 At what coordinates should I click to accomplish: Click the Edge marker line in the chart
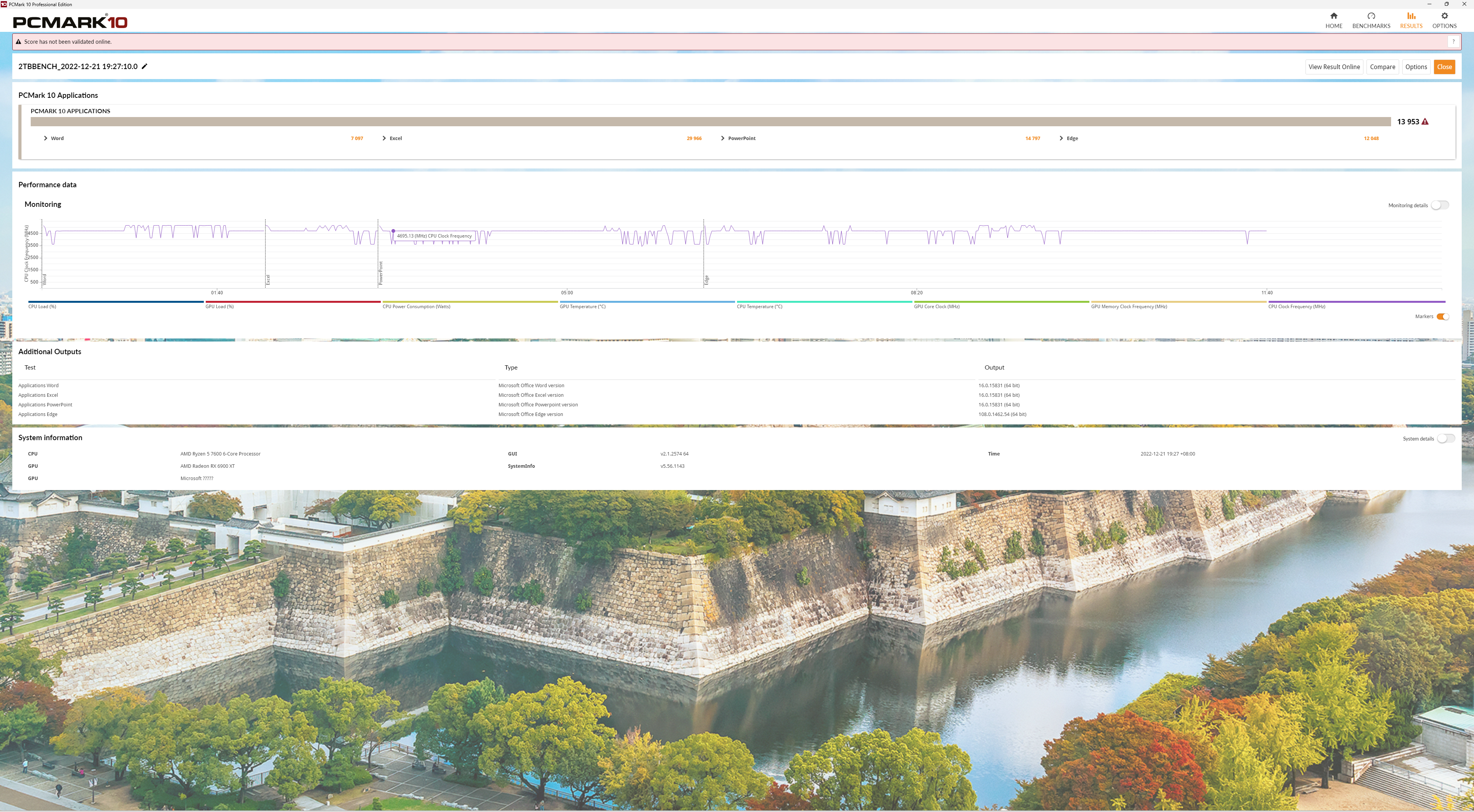click(x=704, y=253)
